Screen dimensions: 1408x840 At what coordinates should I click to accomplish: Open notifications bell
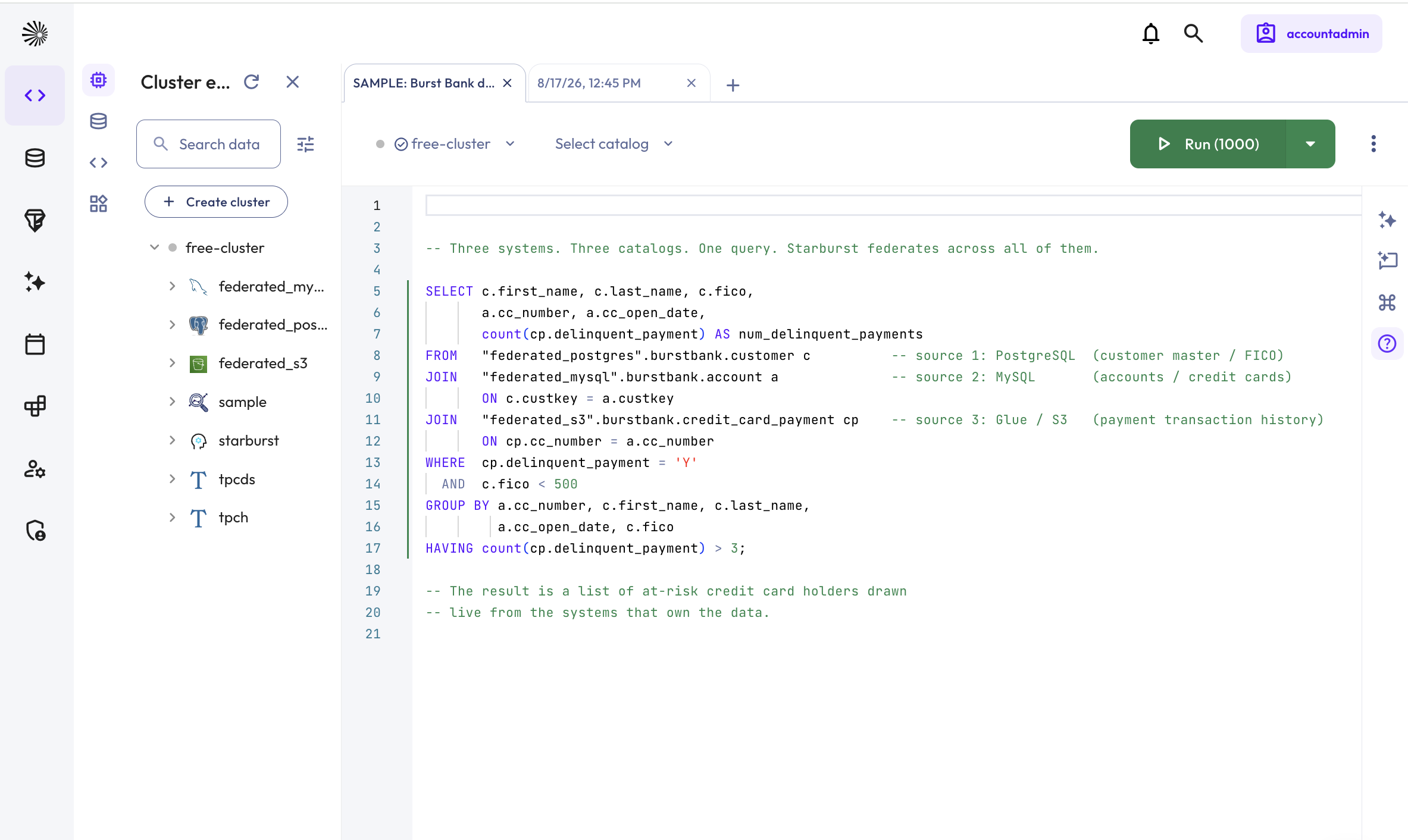[x=1151, y=34]
